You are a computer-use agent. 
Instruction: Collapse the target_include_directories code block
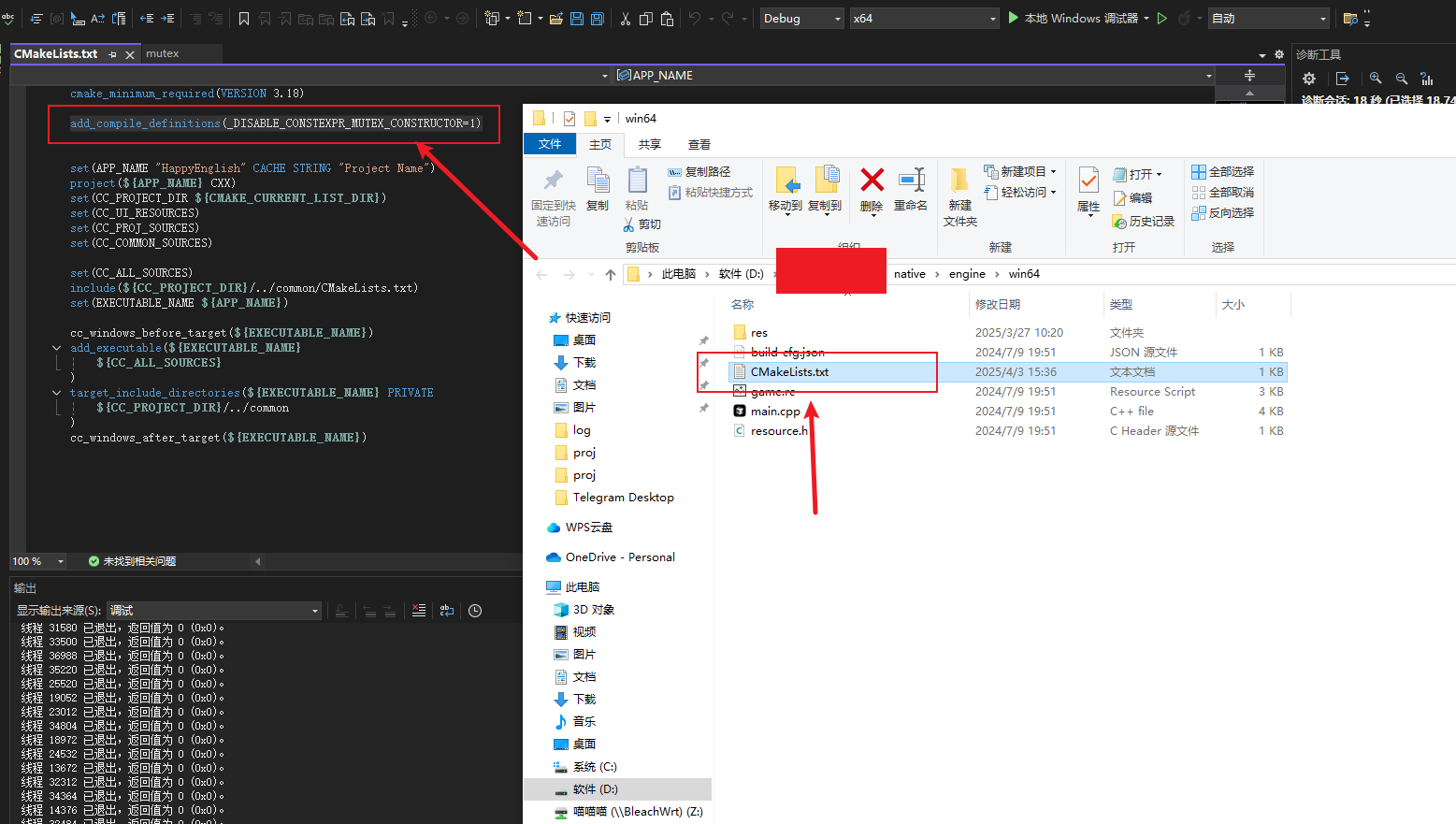tap(57, 393)
